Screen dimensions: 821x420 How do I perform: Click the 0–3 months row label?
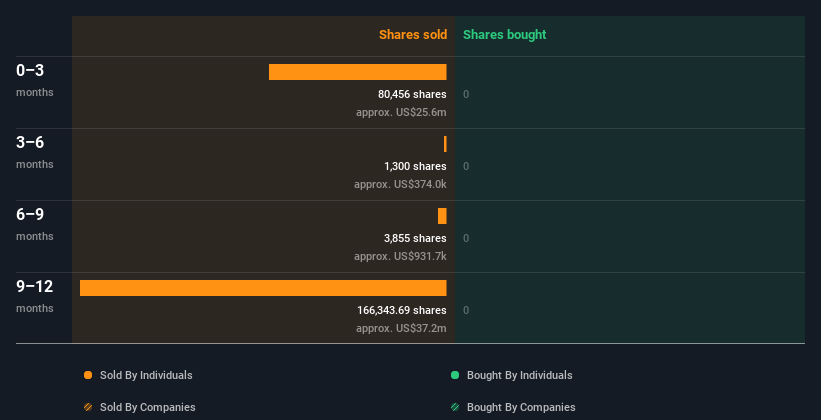click(x=35, y=80)
